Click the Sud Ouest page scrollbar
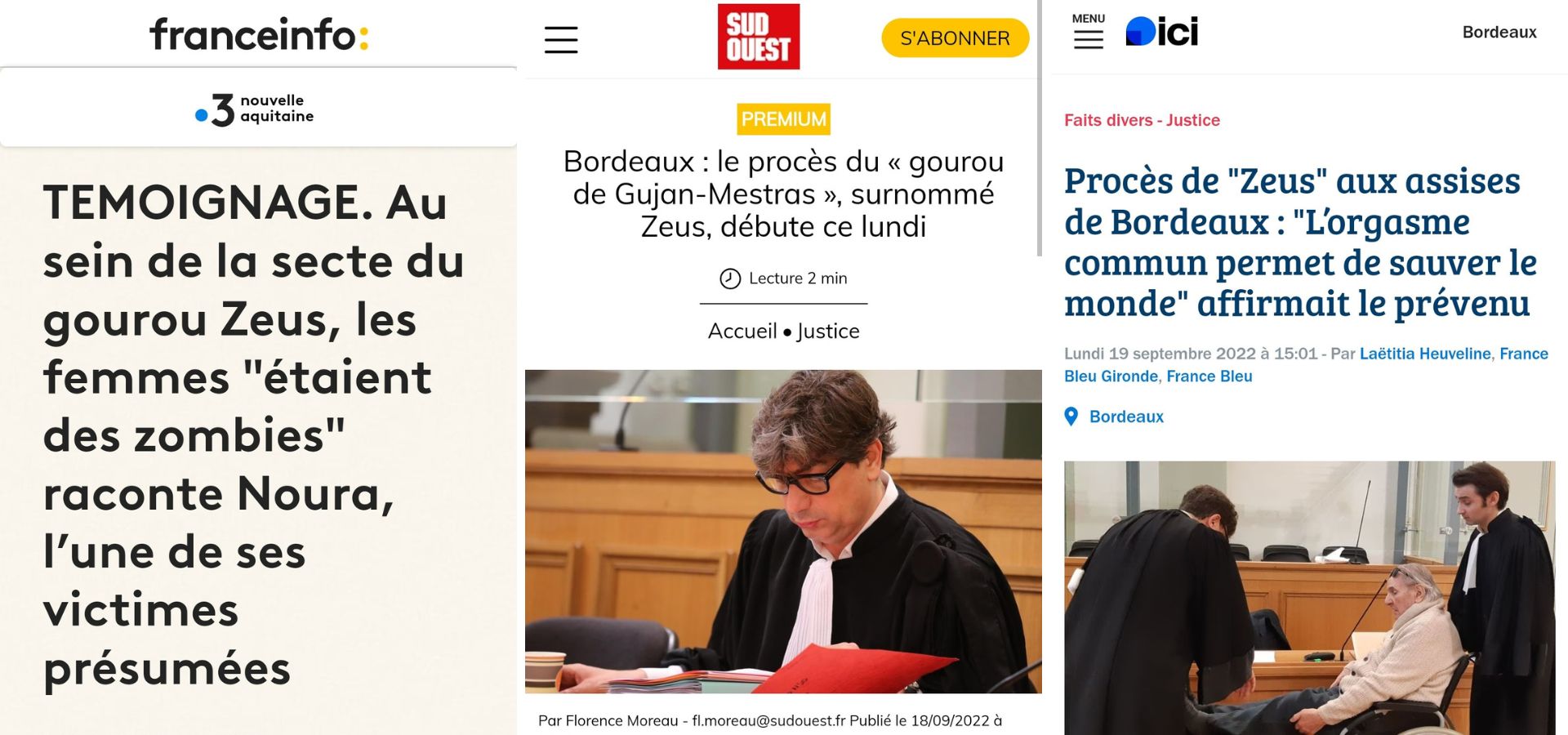The height and width of the screenshot is (735, 1568). [1039, 128]
